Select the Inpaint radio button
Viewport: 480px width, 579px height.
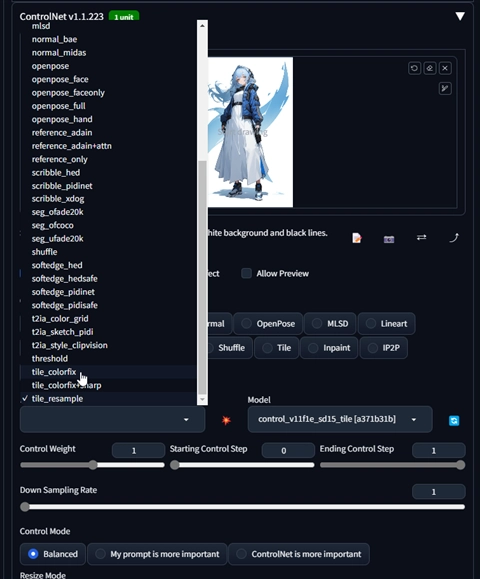(329, 348)
